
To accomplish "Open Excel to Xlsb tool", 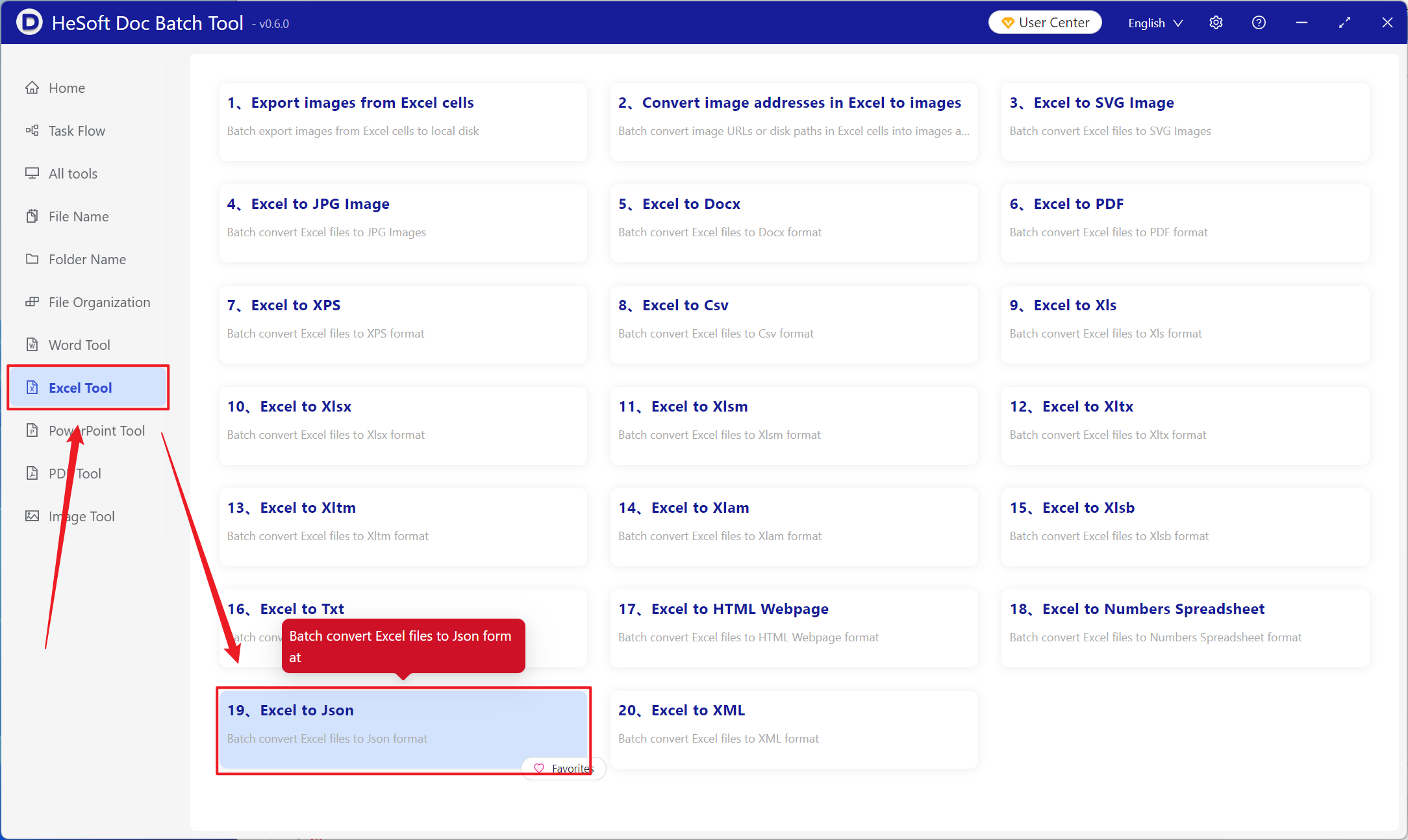I will (x=1185, y=527).
